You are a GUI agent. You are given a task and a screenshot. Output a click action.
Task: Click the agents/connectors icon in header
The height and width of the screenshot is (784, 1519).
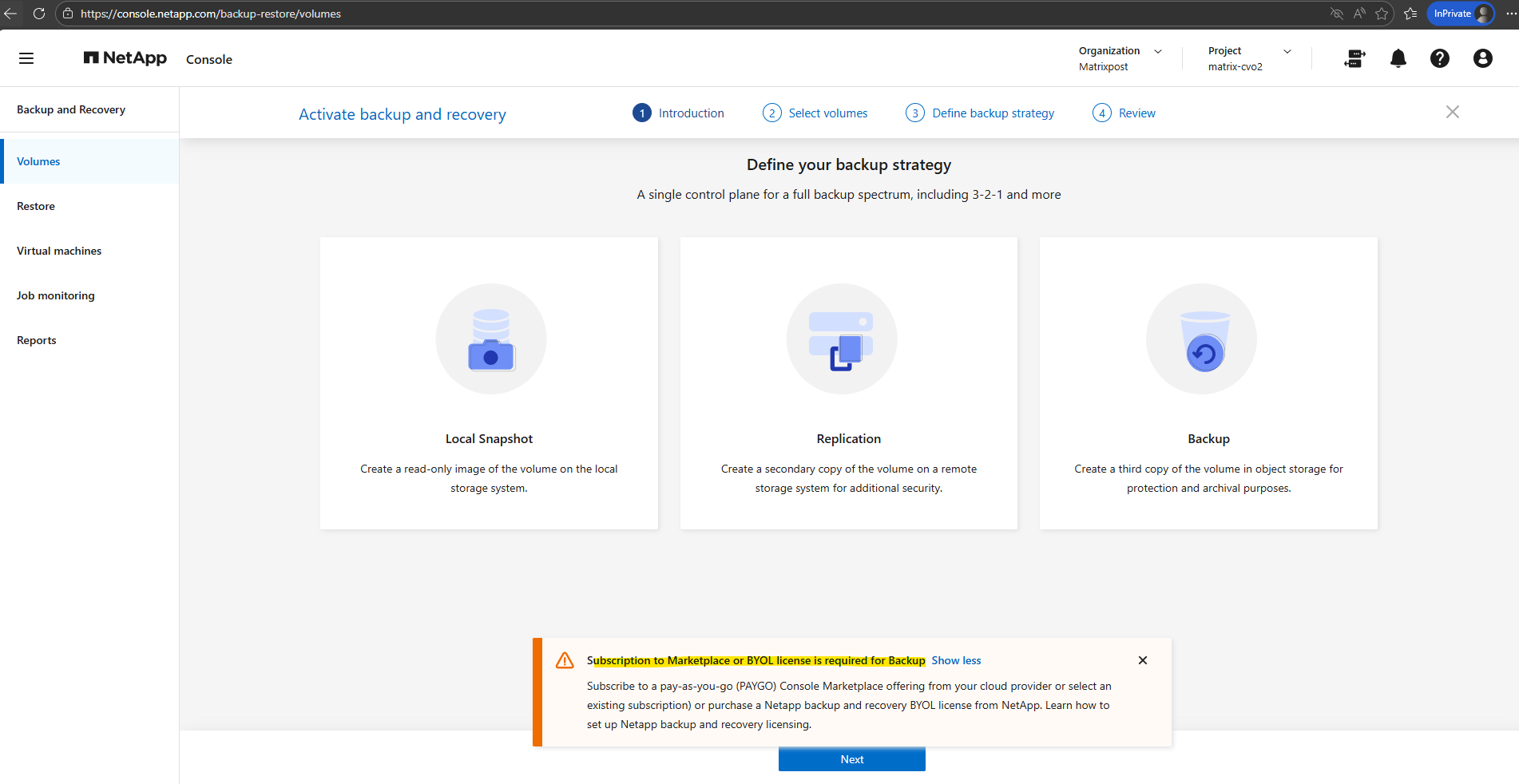tap(1354, 58)
